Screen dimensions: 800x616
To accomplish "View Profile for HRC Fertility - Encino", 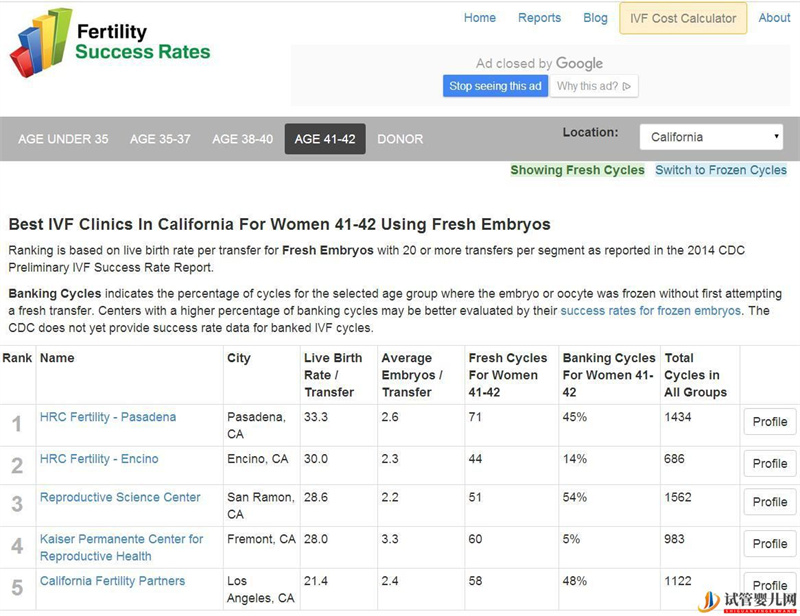I will tap(769, 463).
